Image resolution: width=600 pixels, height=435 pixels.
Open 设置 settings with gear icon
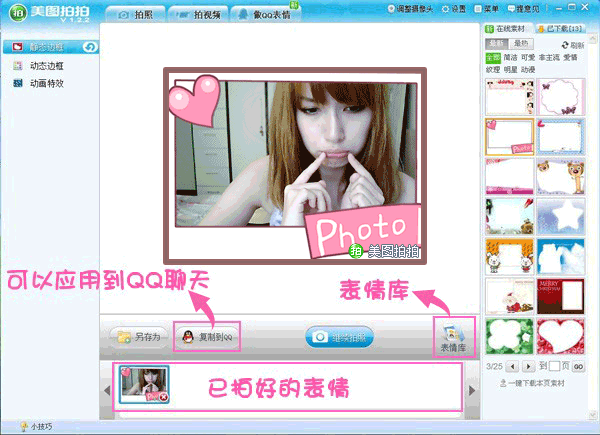click(453, 8)
